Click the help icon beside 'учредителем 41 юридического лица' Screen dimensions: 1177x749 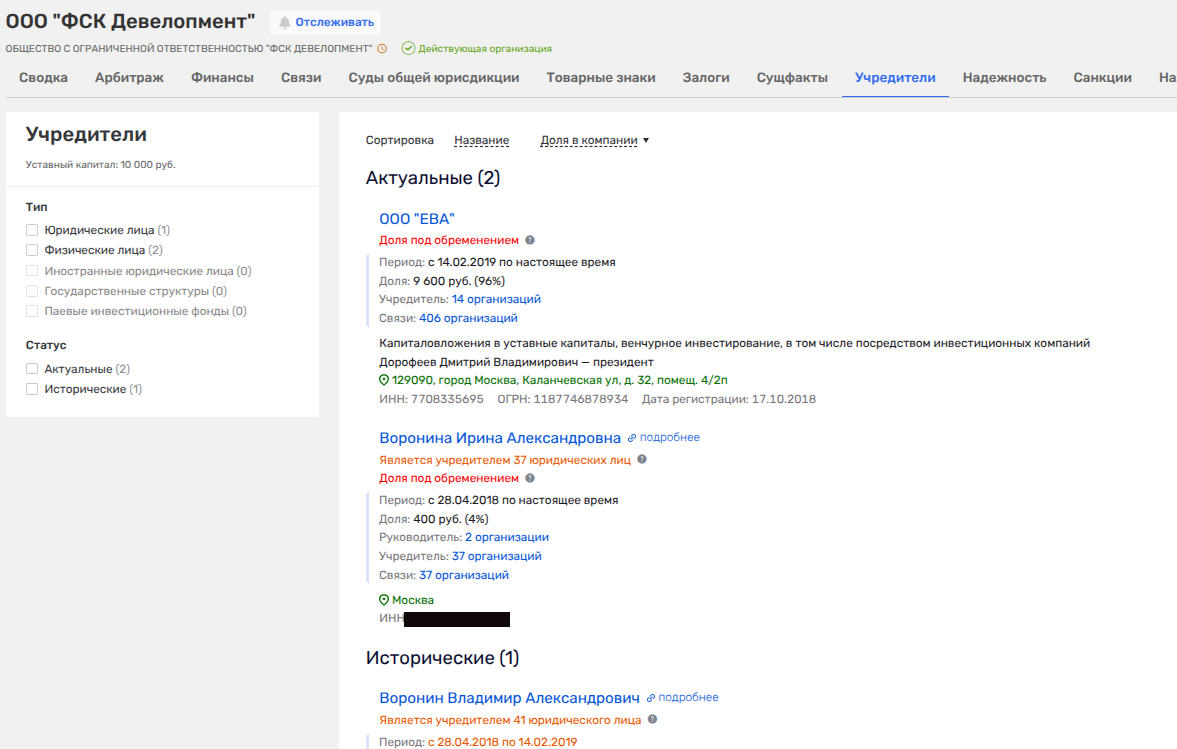coord(652,719)
